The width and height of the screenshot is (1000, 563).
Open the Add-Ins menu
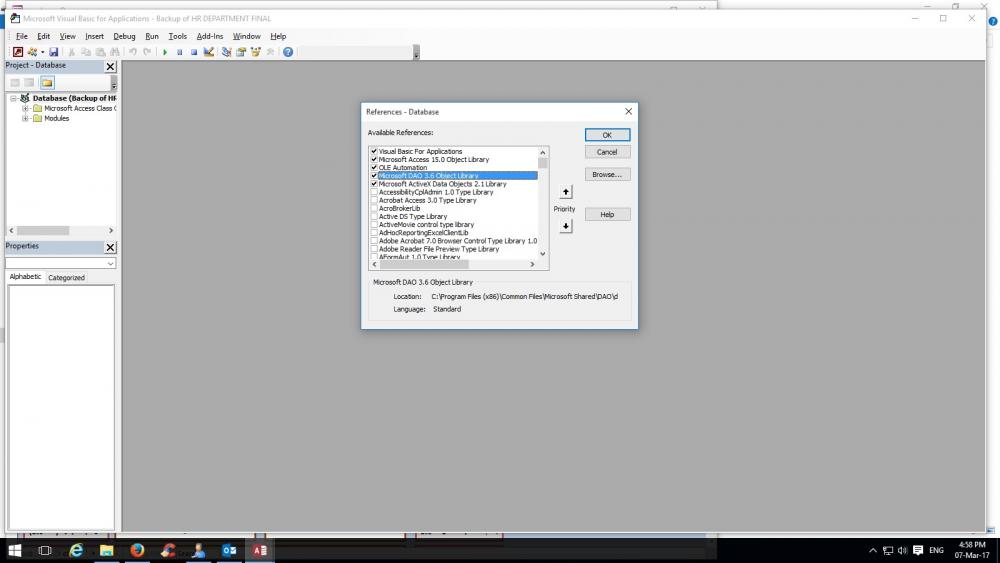tap(210, 36)
